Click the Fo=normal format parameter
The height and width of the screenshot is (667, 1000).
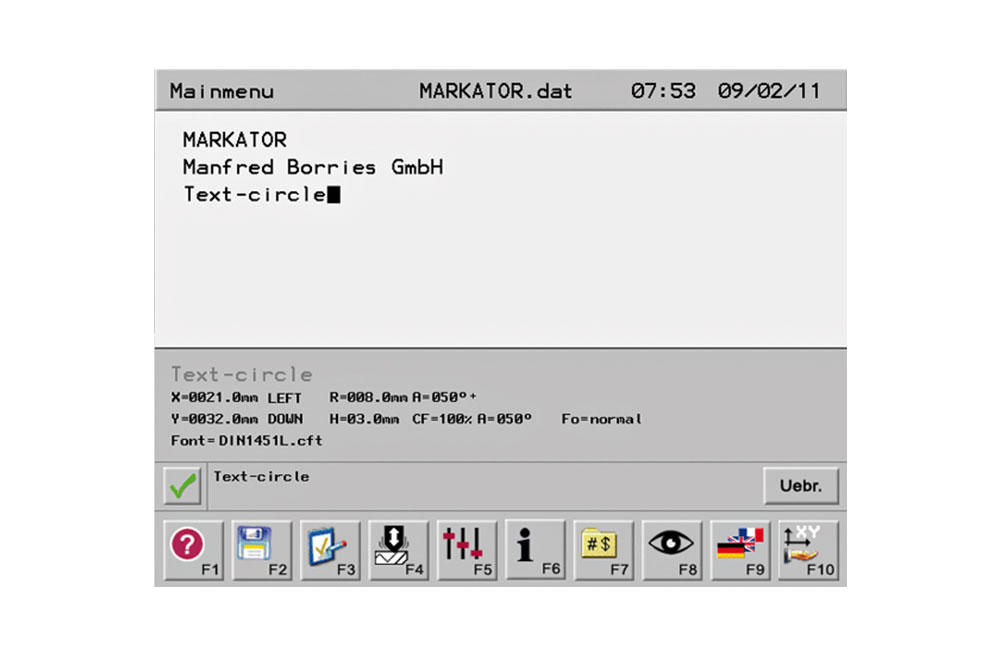pyautogui.click(x=601, y=419)
